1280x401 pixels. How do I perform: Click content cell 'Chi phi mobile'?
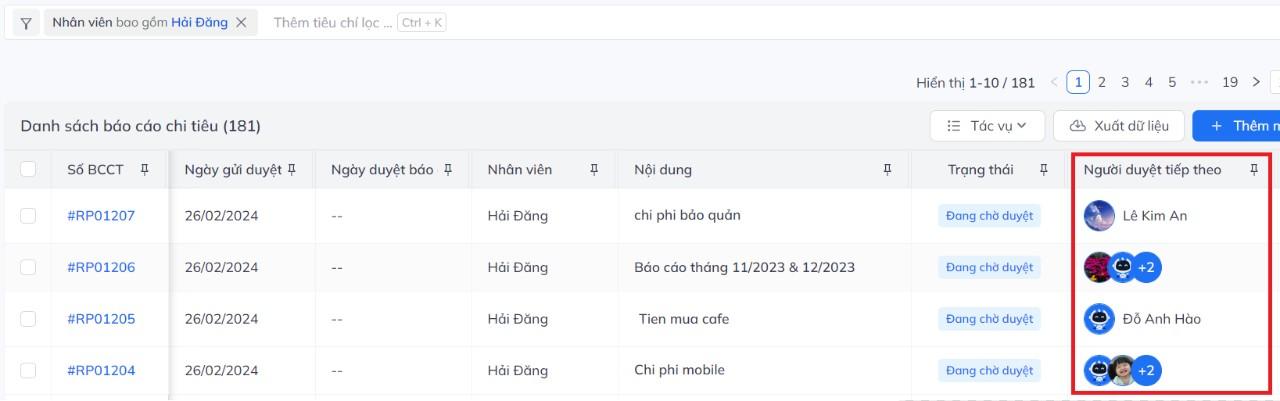[x=679, y=370]
